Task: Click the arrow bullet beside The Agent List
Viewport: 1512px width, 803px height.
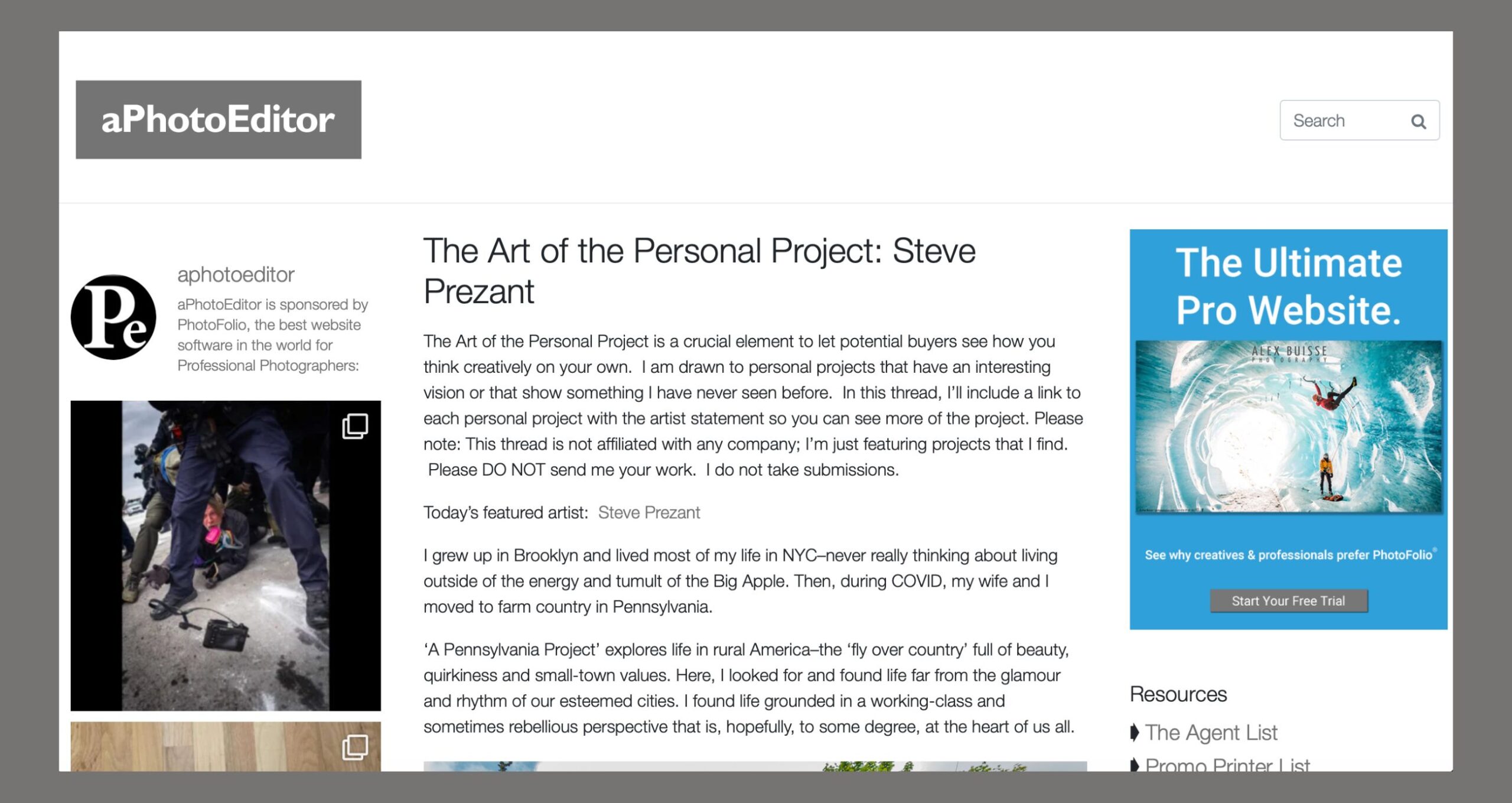Action: pyautogui.click(x=1134, y=733)
